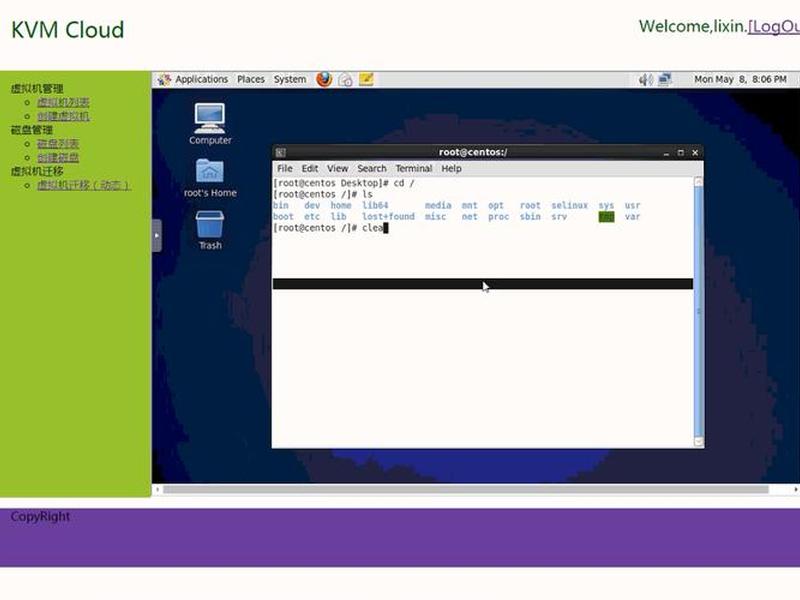Expand the side panel handle on the left edge
The image size is (800, 600).
click(x=157, y=235)
